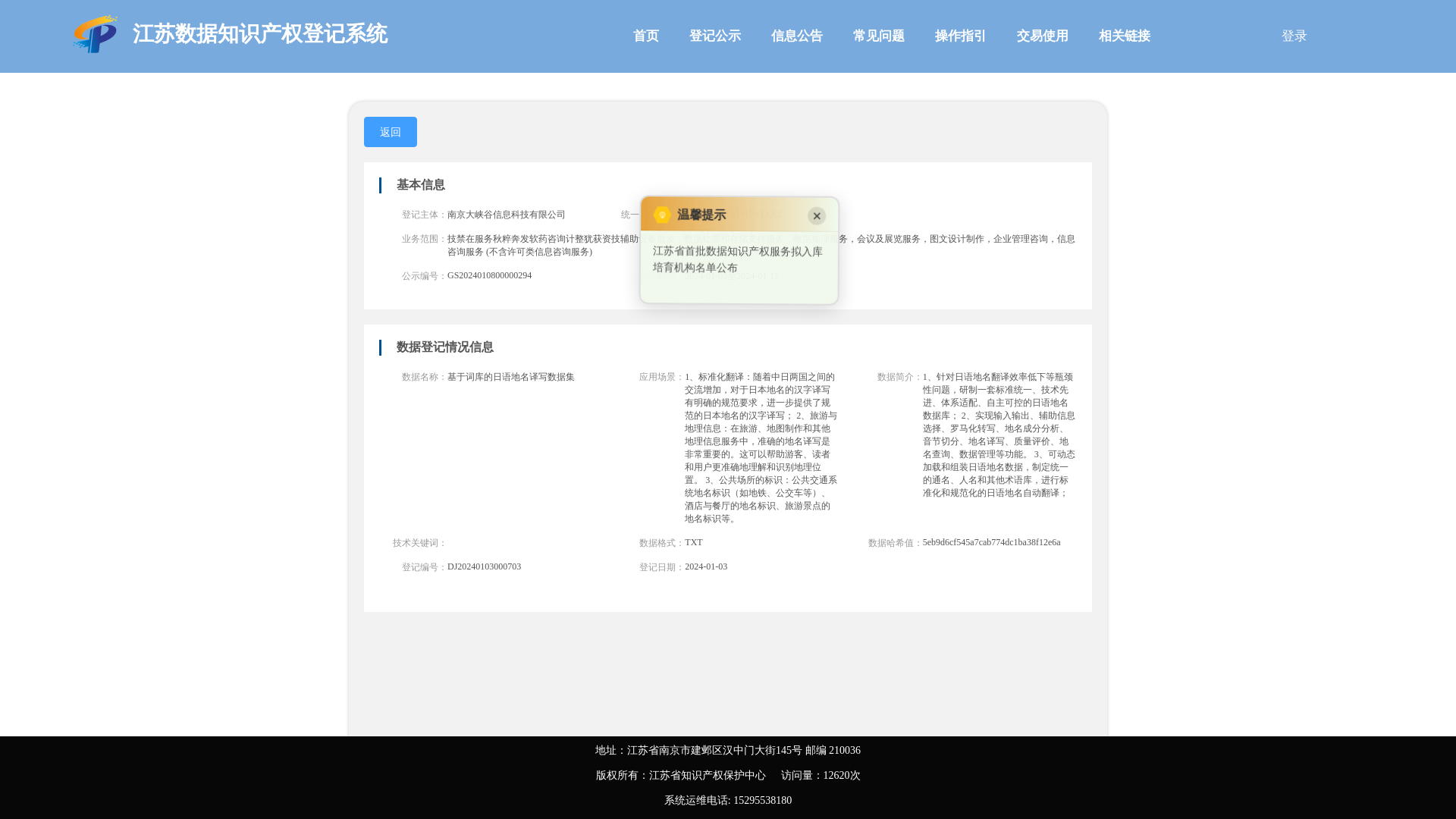The height and width of the screenshot is (819, 1456).
Task: Open the 相关链接 menu item
Action: point(1125,36)
